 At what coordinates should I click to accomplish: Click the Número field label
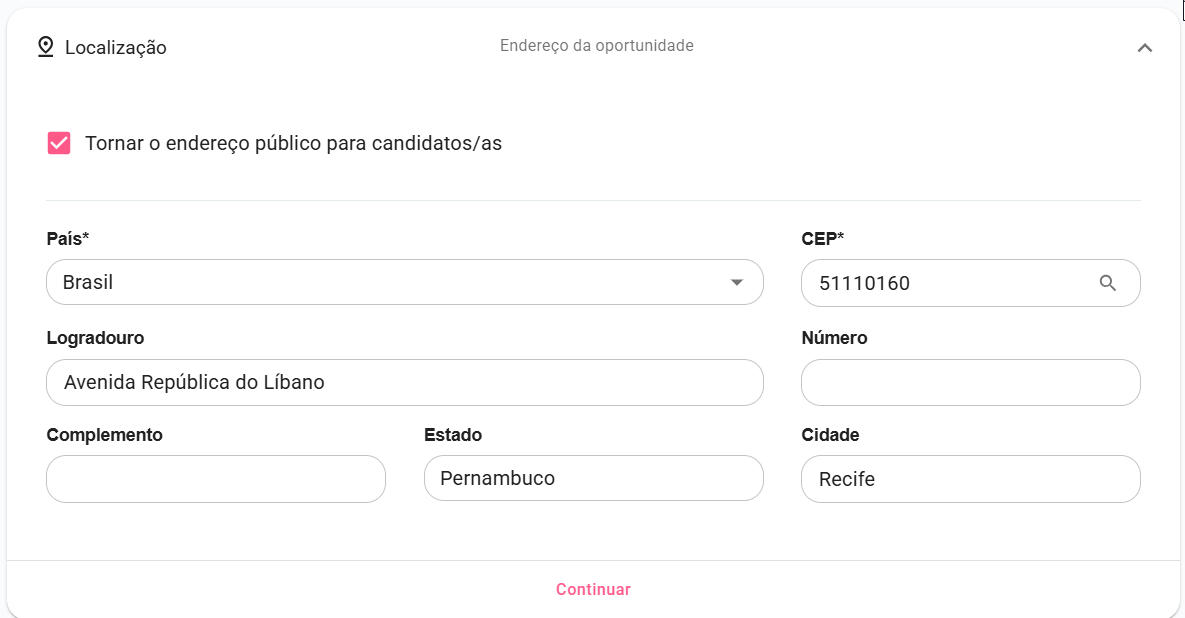834,338
